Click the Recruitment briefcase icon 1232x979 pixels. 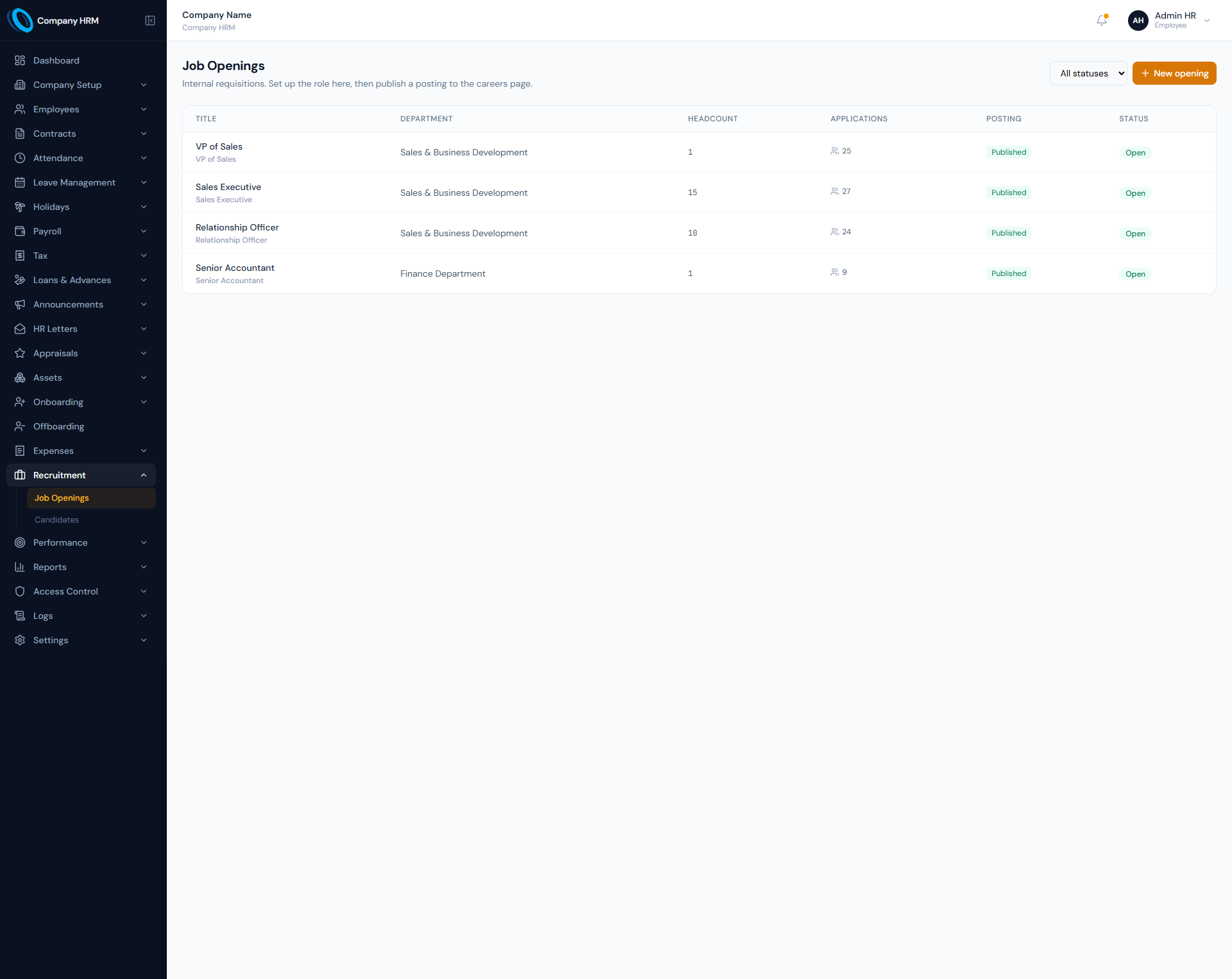tap(20, 475)
